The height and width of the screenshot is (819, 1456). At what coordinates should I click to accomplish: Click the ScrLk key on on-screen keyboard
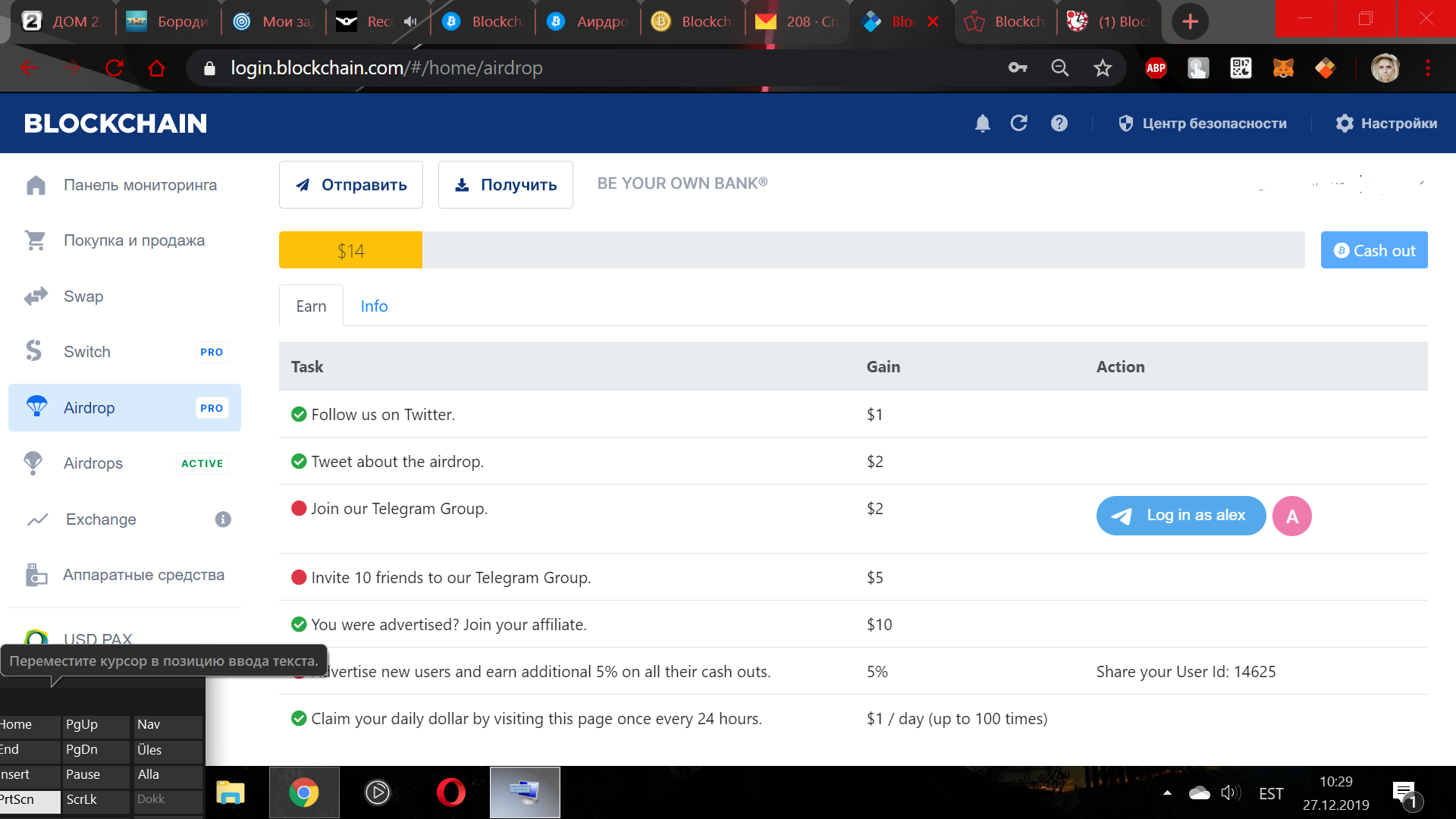(95, 800)
